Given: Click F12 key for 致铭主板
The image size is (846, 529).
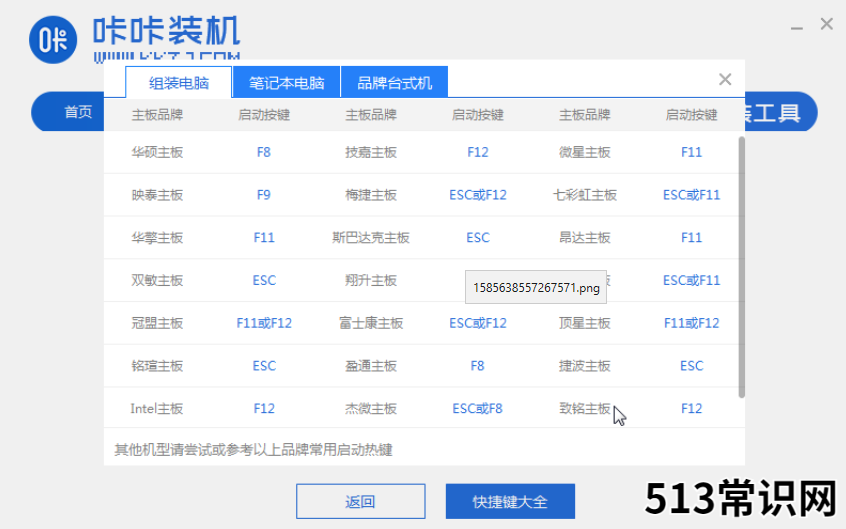Looking at the screenshot, I should tap(691, 408).
